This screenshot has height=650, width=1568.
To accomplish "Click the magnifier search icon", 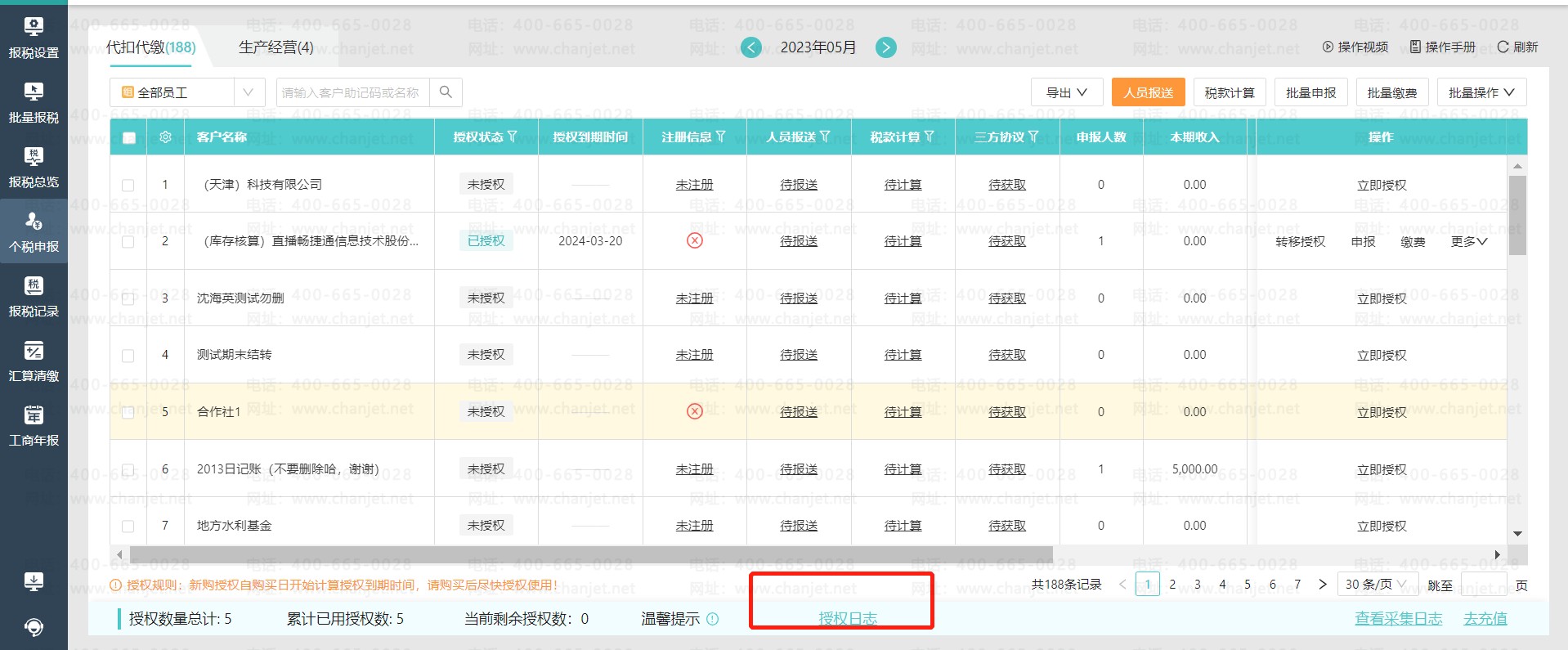I will click(446, 92).
